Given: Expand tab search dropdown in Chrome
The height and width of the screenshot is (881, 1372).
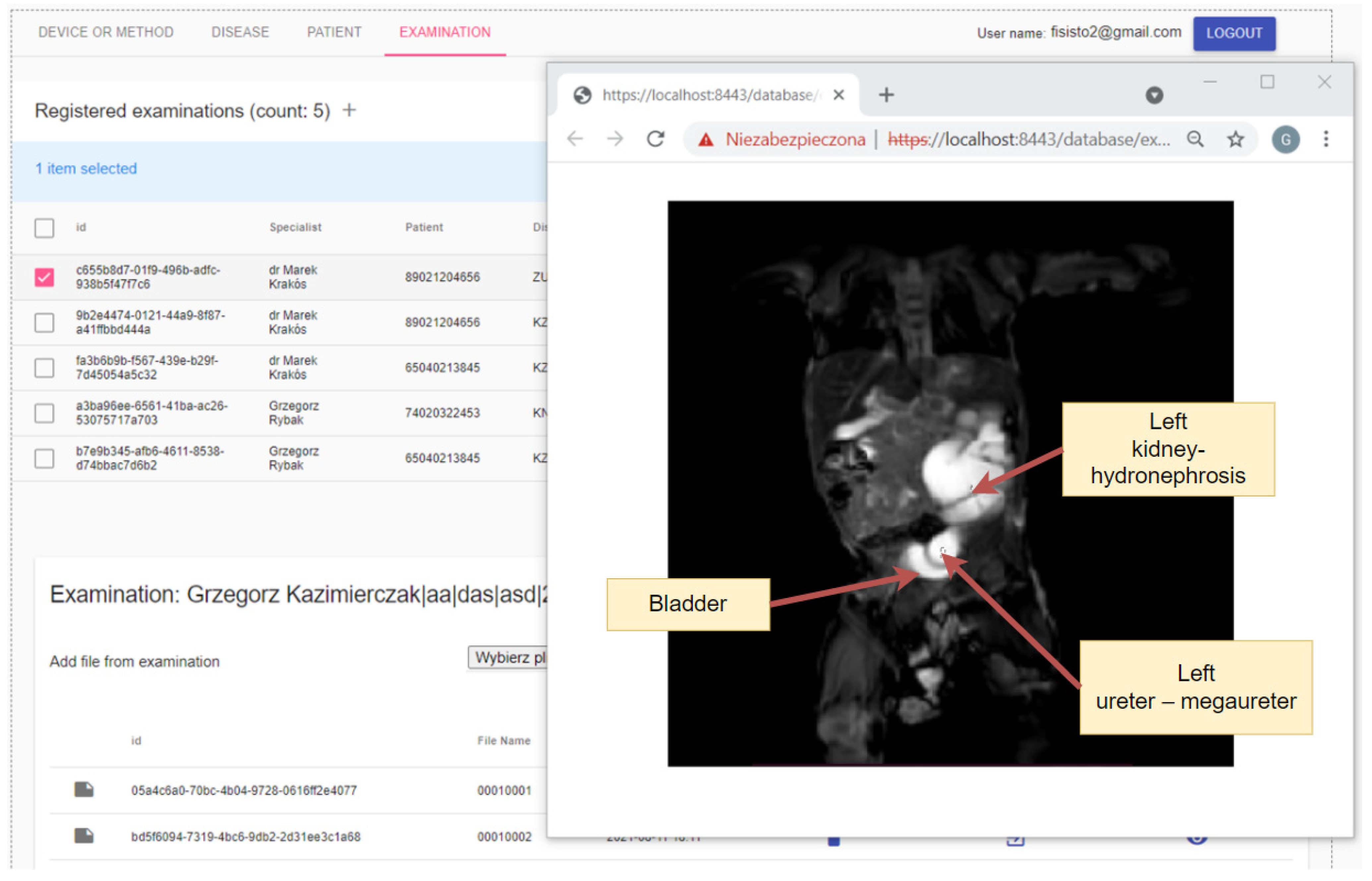Looking at the screenshot, I should pyautogui.click(x=1154, y=95).
